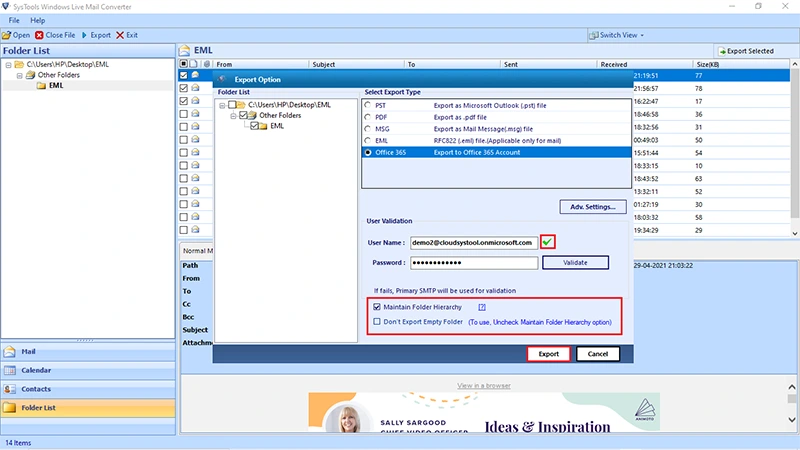800x450 pixels.
Task: Open the Switch View dropdown
Action: (x=617, y=35)
